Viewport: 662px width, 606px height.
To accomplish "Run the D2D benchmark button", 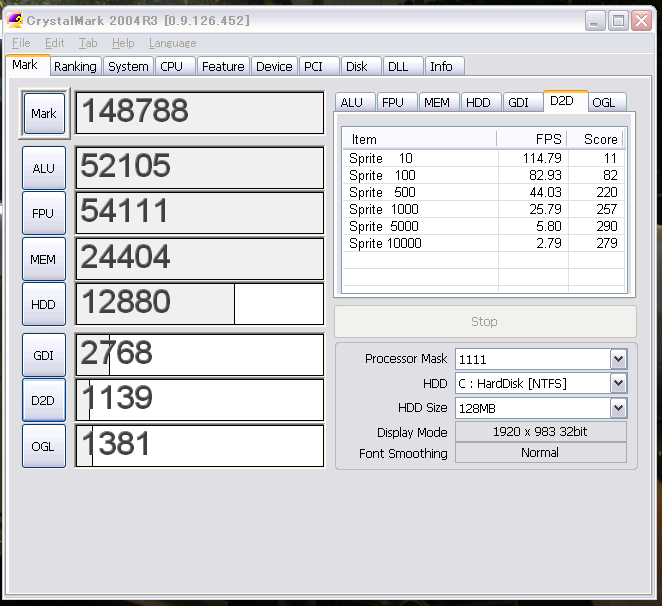I will point(44,400).
